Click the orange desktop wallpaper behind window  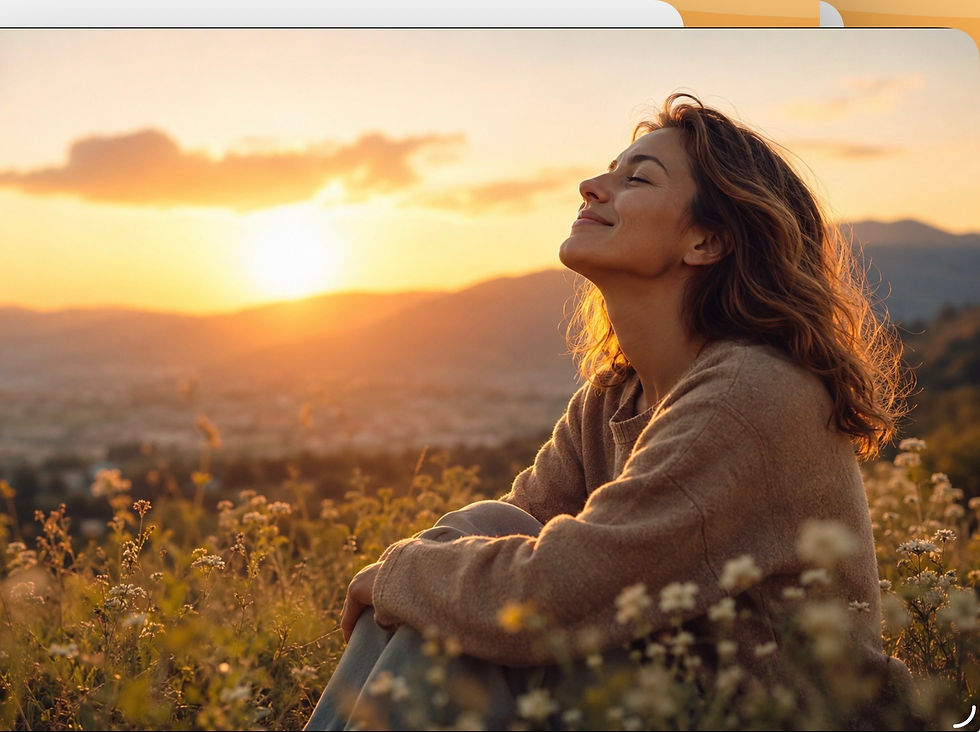[x=750, y=12]
